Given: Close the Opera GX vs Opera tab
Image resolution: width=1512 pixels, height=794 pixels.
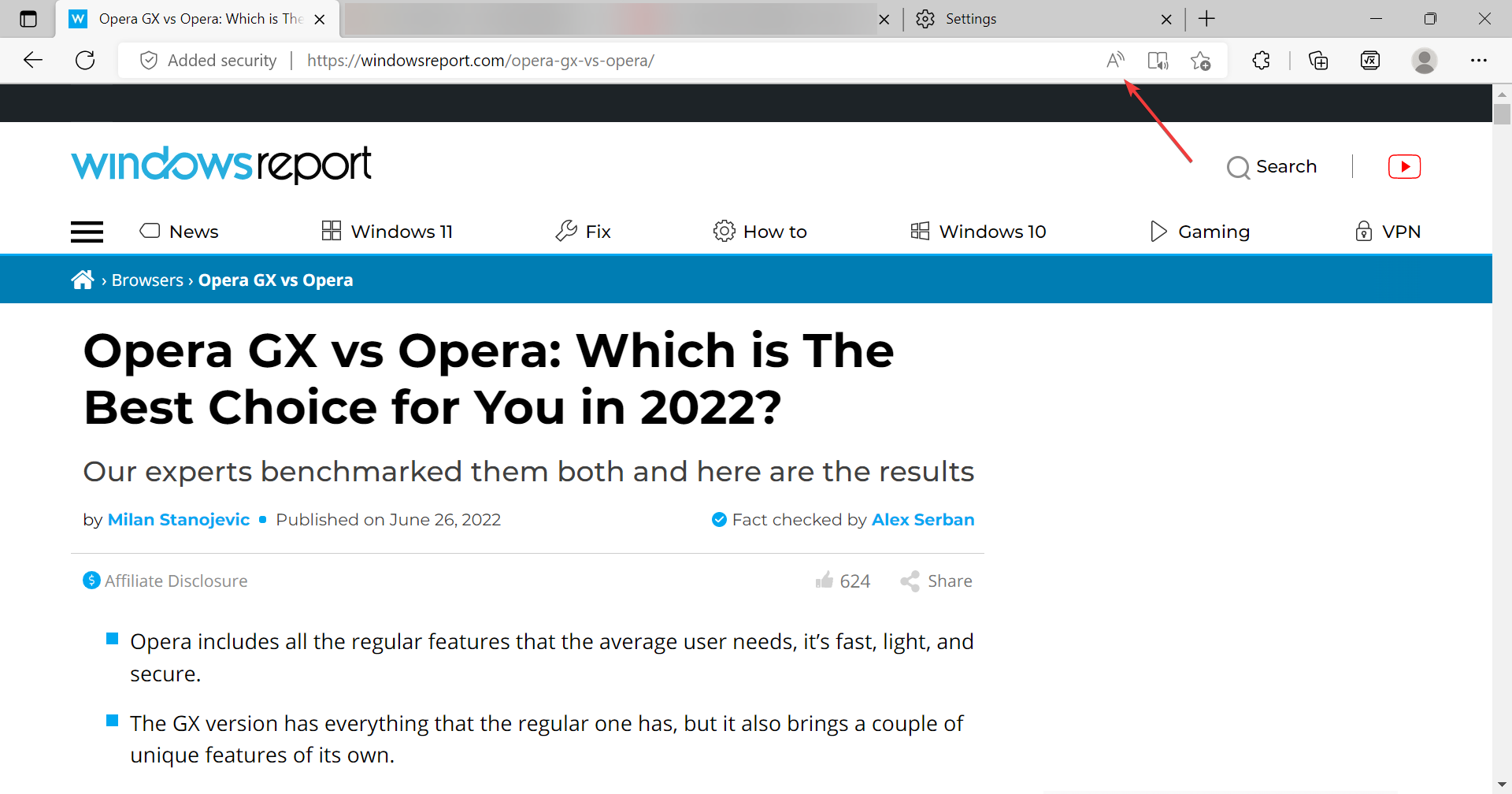Looking at the screenshot, I should 320,20.
